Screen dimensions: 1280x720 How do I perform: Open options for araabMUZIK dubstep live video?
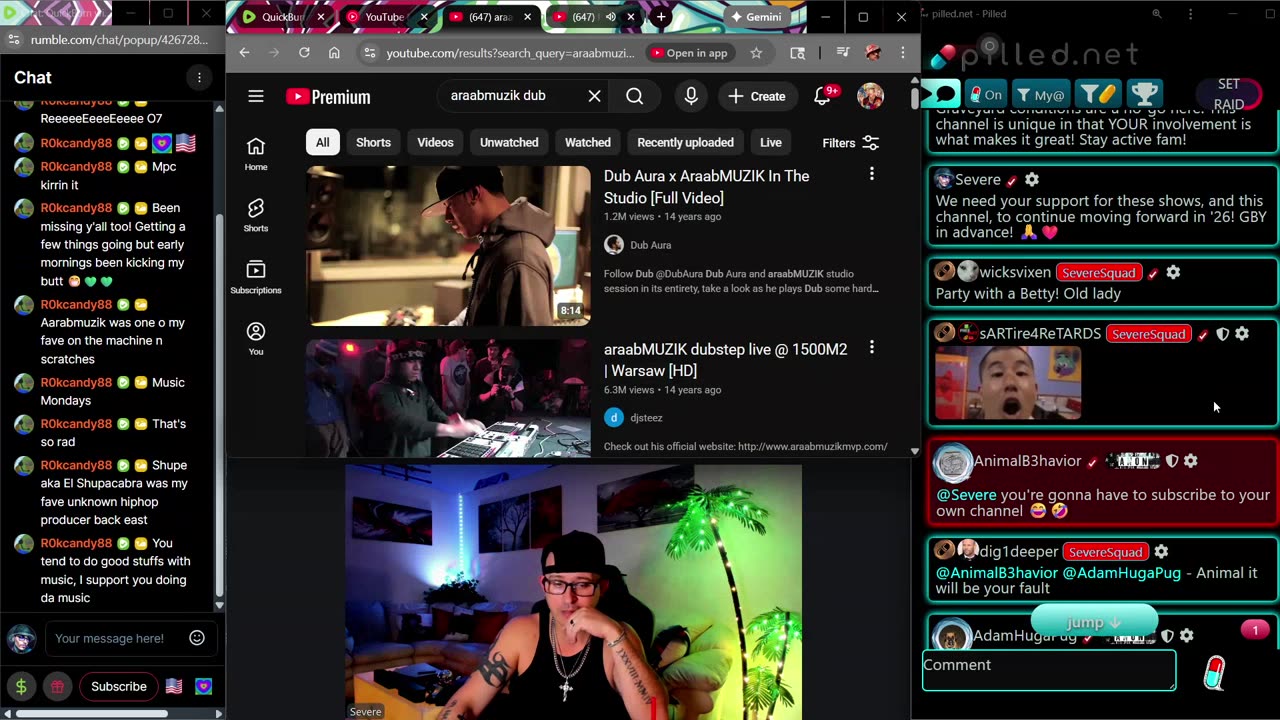pyautogui.click(x=872, y=348)
